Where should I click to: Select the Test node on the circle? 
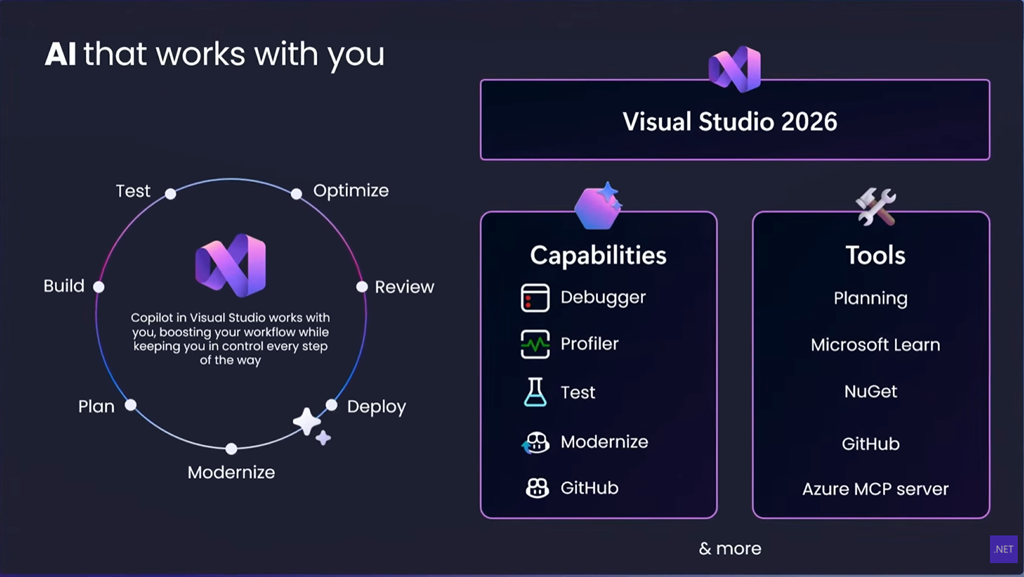[170, 193]
